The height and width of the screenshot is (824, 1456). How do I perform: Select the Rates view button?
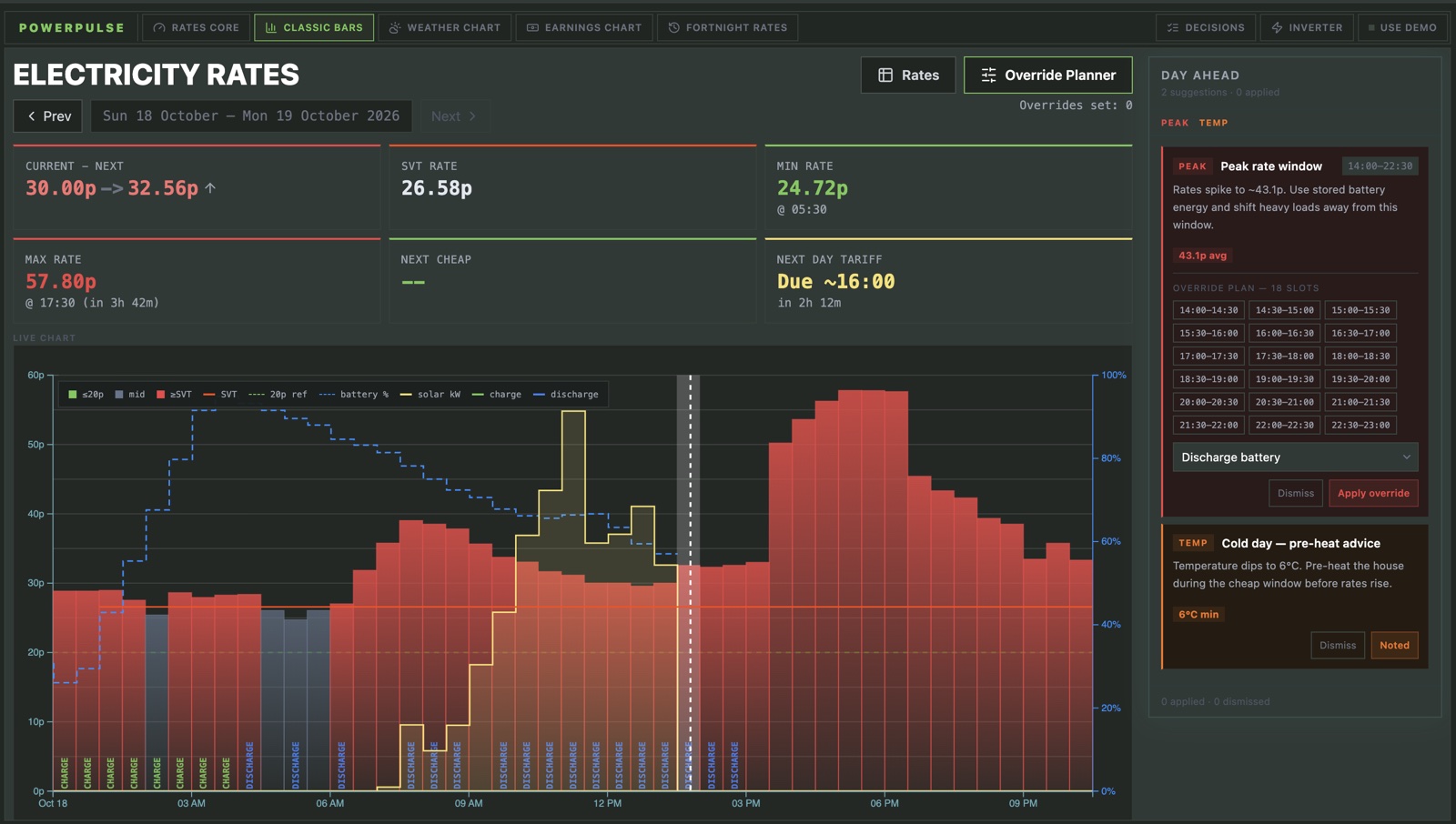coord(908,75)
